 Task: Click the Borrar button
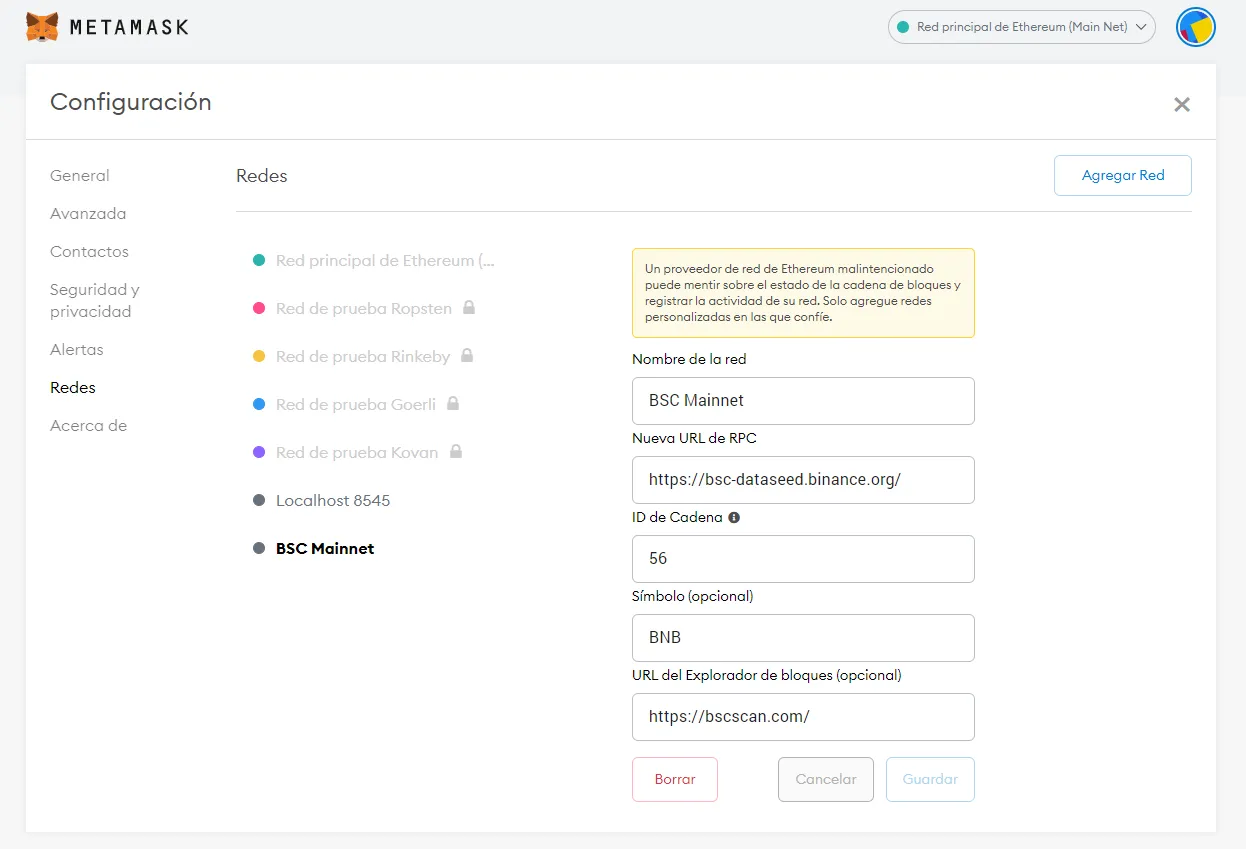tap(675, 779)
